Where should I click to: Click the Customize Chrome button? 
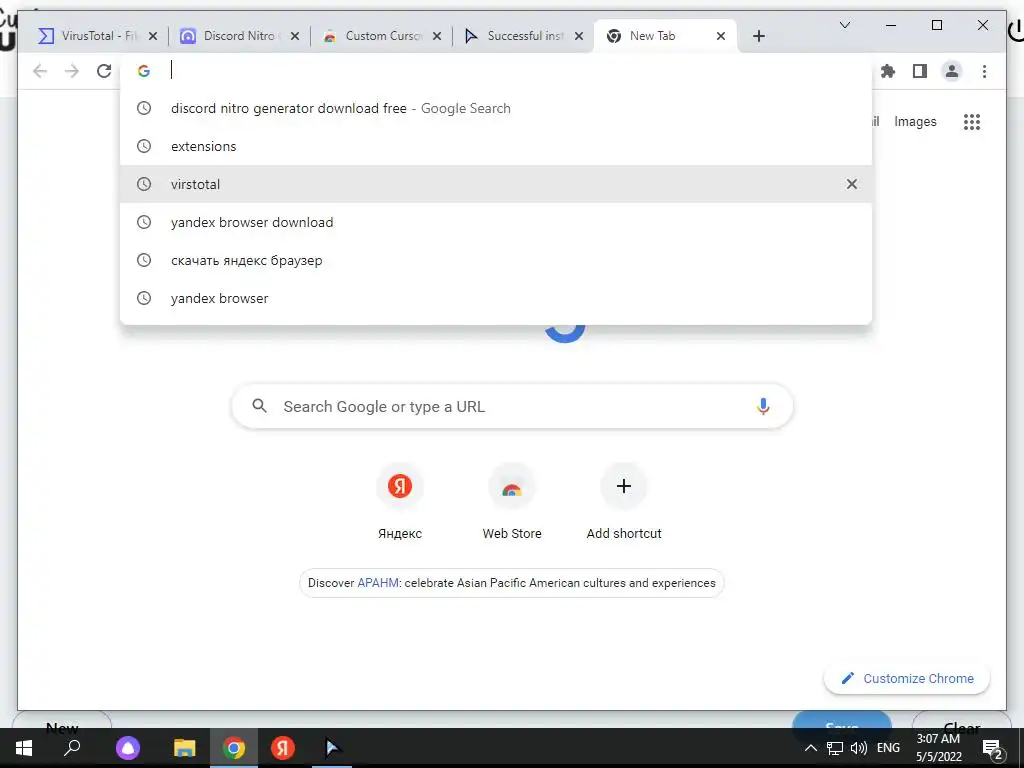click(x=907, y=679)
